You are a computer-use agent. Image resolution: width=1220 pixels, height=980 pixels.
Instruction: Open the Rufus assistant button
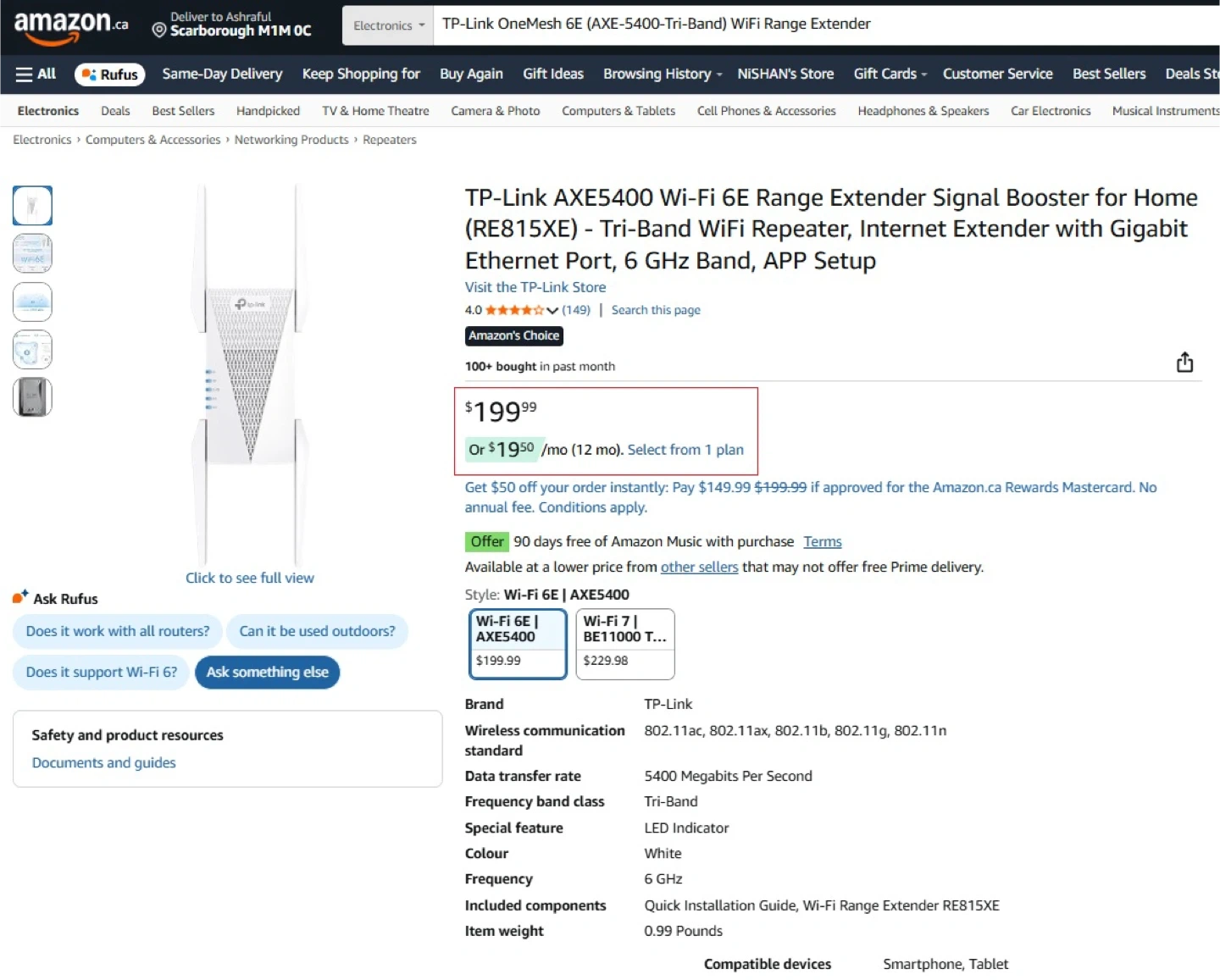click(110, 75)
